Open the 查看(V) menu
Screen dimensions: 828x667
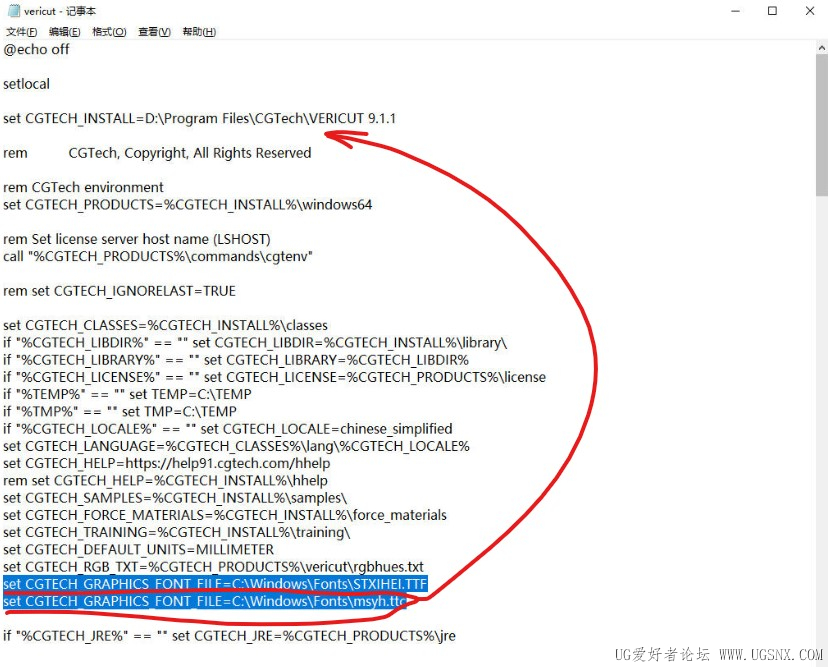pos(154,32)
